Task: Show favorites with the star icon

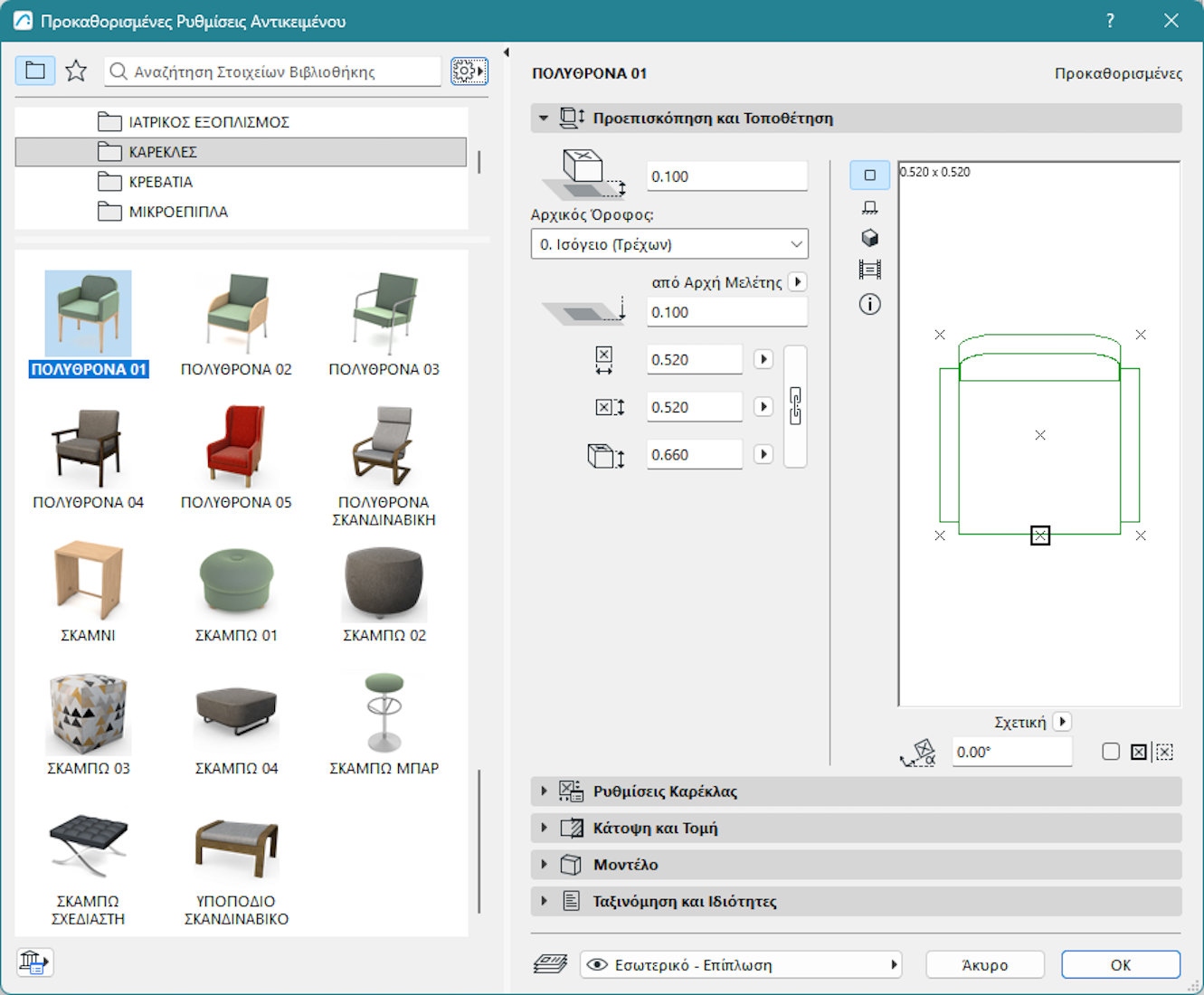Action: pos(76,71)
